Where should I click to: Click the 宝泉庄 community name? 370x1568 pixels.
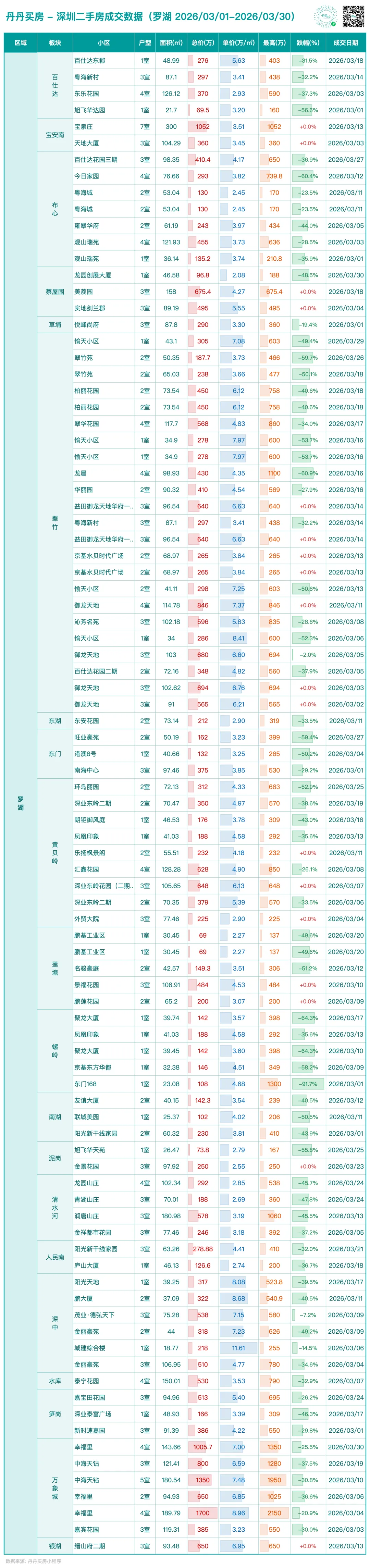click(x=83, y=127)
